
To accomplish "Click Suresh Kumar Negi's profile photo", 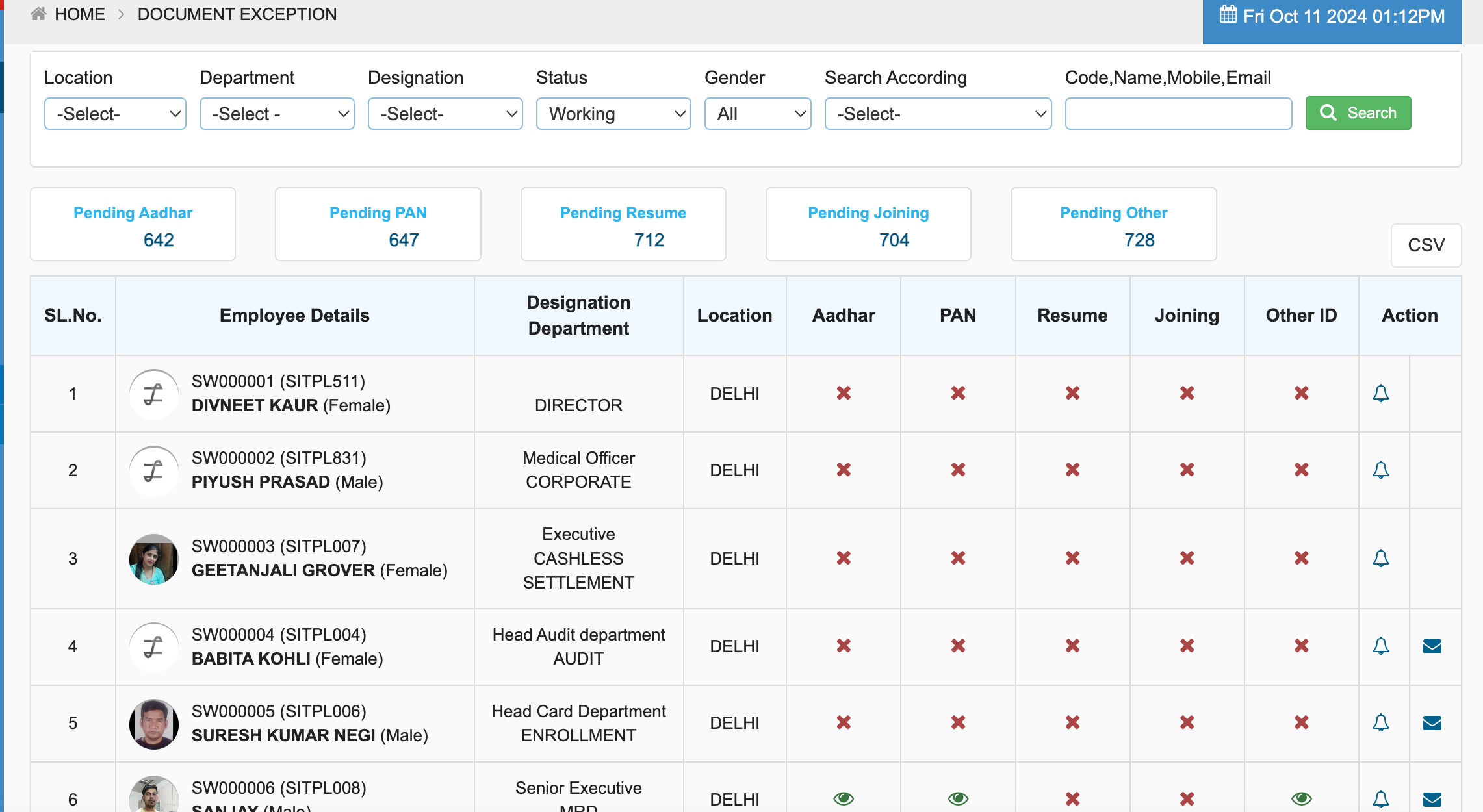I will [154, 724].
